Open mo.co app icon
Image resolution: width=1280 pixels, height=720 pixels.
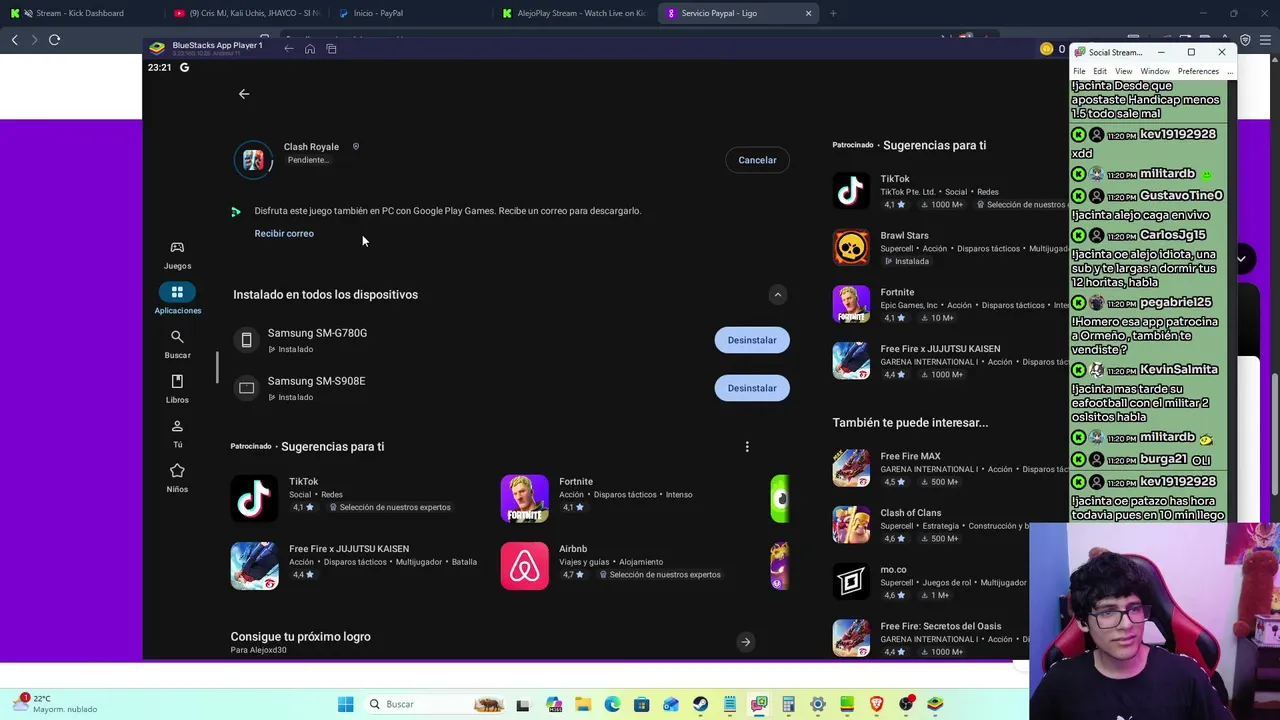coord(851,581)
